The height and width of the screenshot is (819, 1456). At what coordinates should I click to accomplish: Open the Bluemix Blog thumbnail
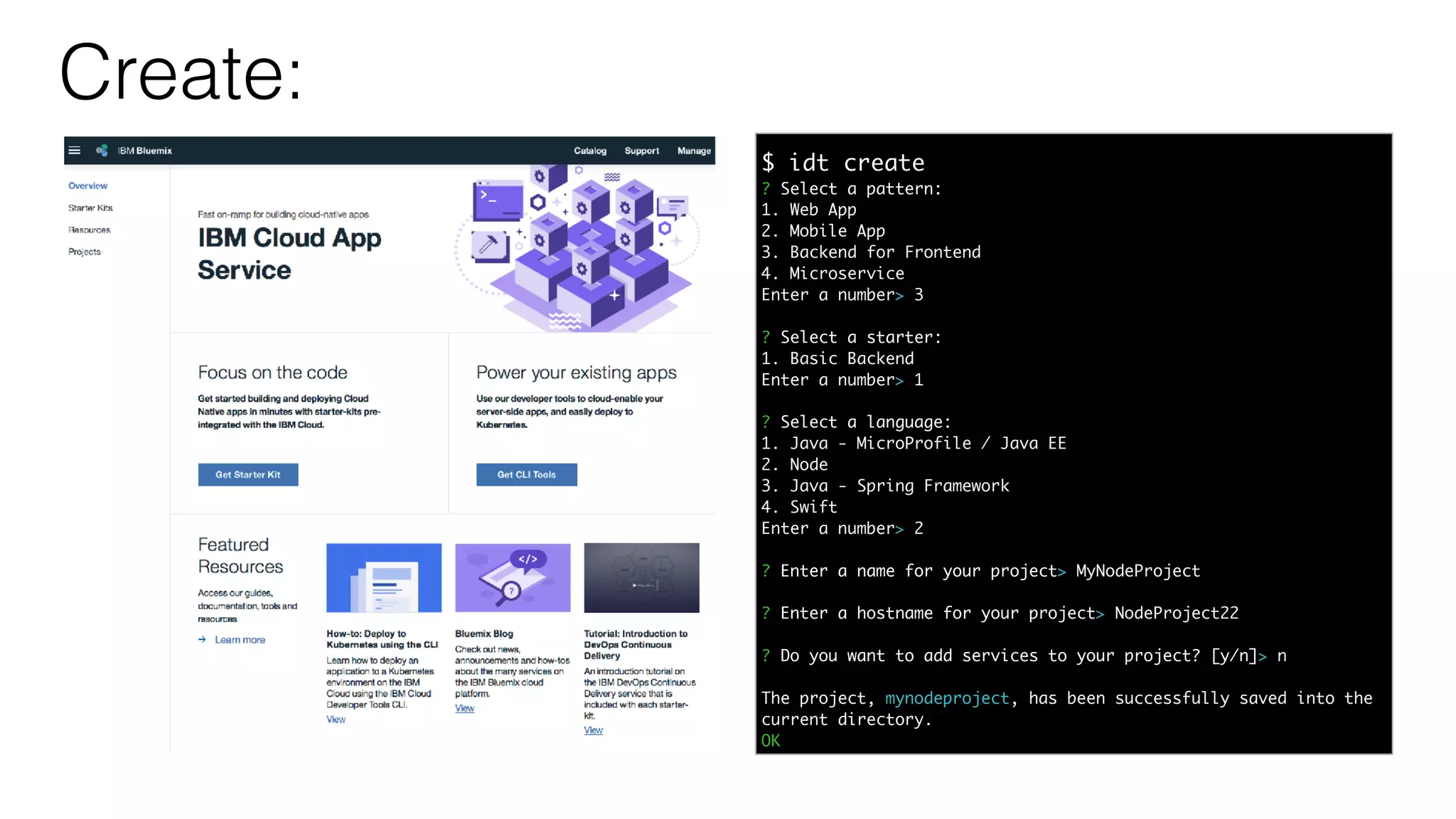click(513, 577)
